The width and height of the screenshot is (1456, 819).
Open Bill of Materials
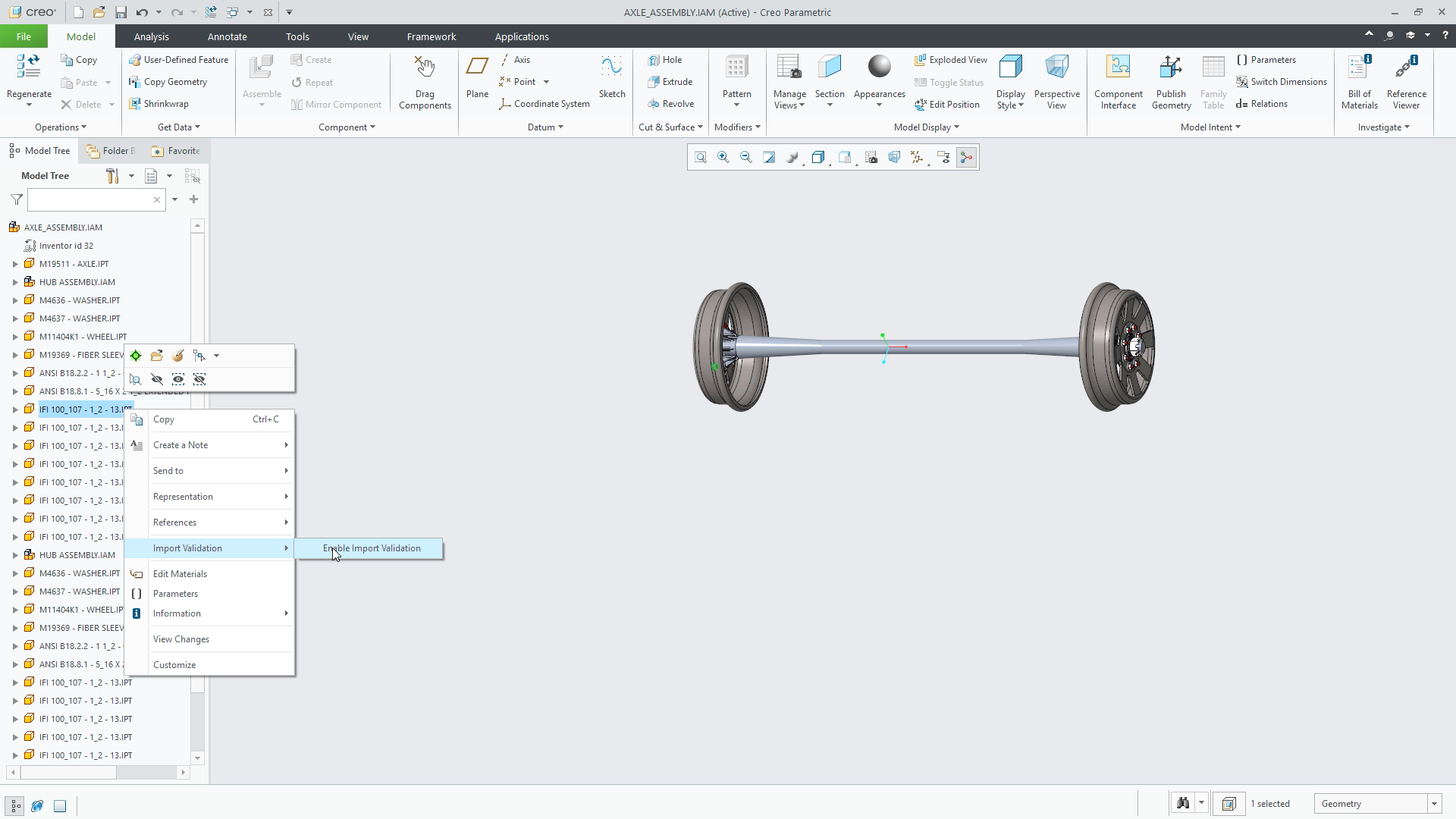1359,82
